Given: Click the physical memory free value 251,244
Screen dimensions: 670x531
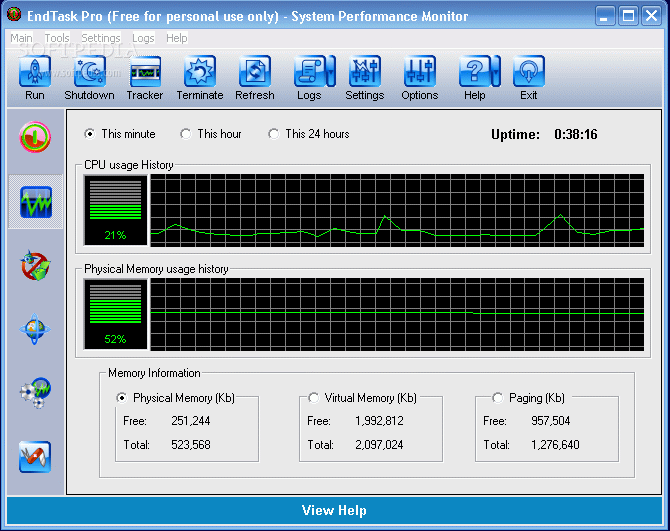Looking at the screenshot, I should tap(191, 421).
